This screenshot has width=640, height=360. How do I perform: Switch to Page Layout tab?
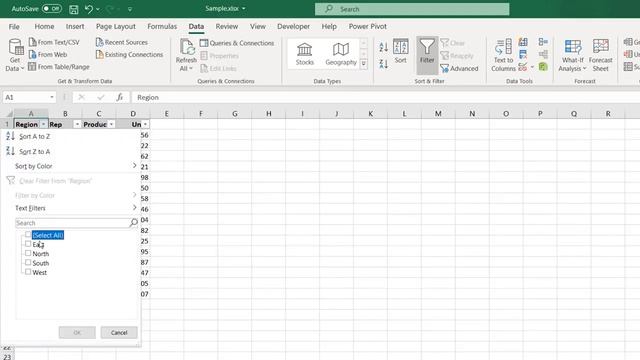116,26
